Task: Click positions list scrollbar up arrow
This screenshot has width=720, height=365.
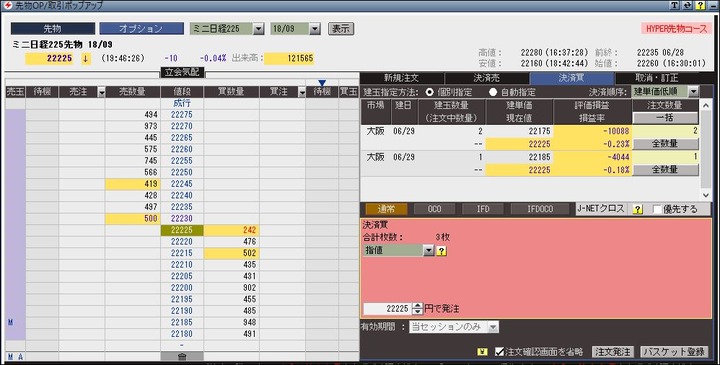Action: tap(706, 106)
